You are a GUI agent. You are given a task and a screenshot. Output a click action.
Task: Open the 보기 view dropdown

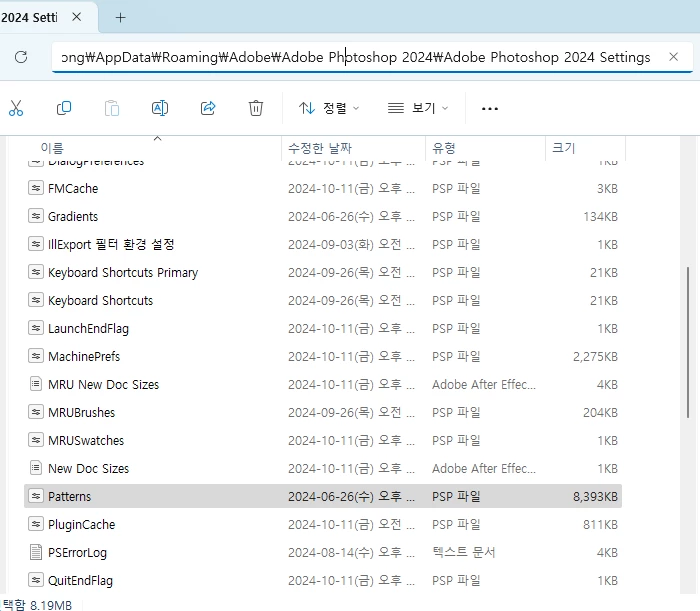click(x=418, y=108)
